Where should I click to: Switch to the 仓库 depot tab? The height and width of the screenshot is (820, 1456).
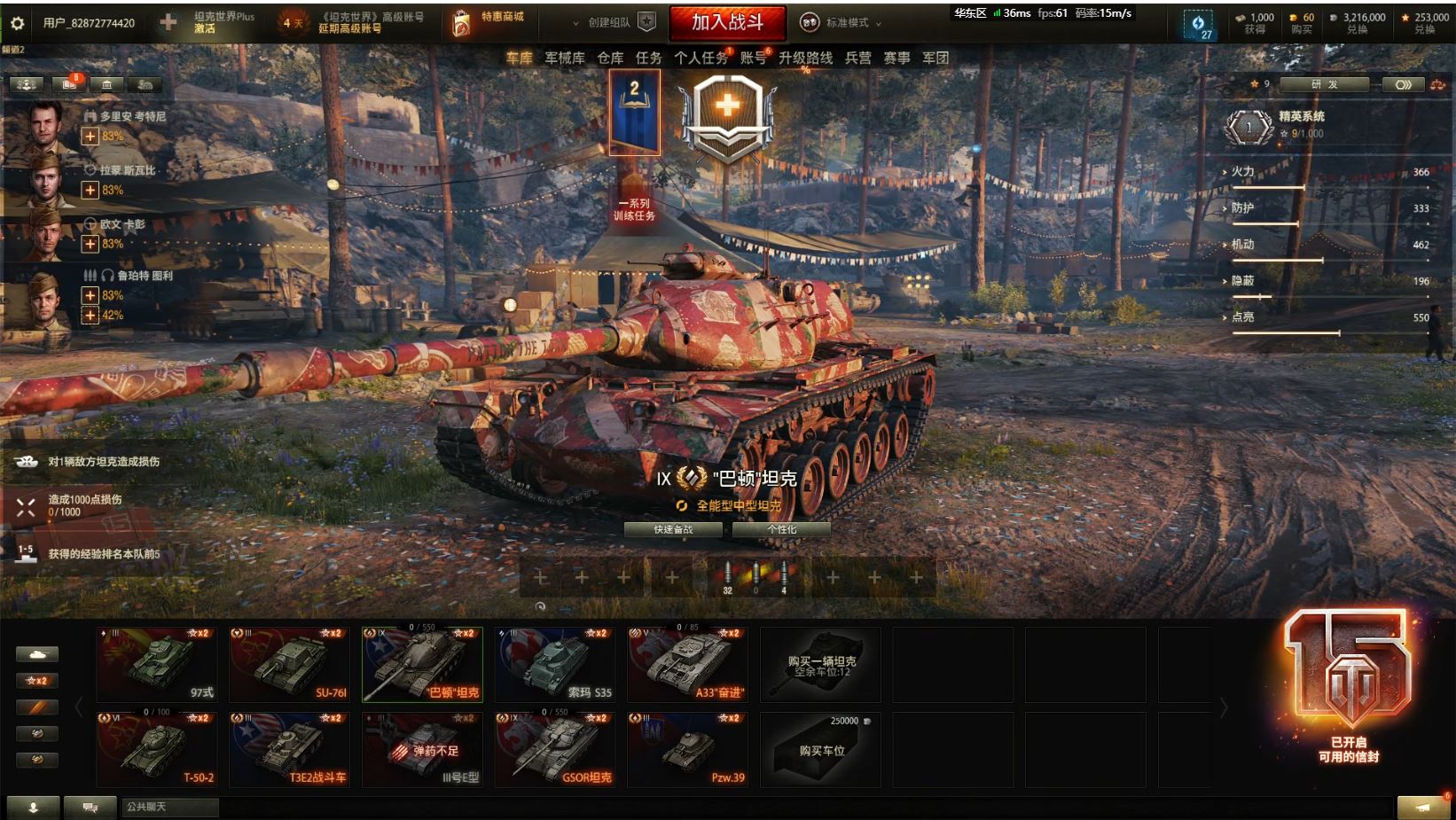click(610, 58)
